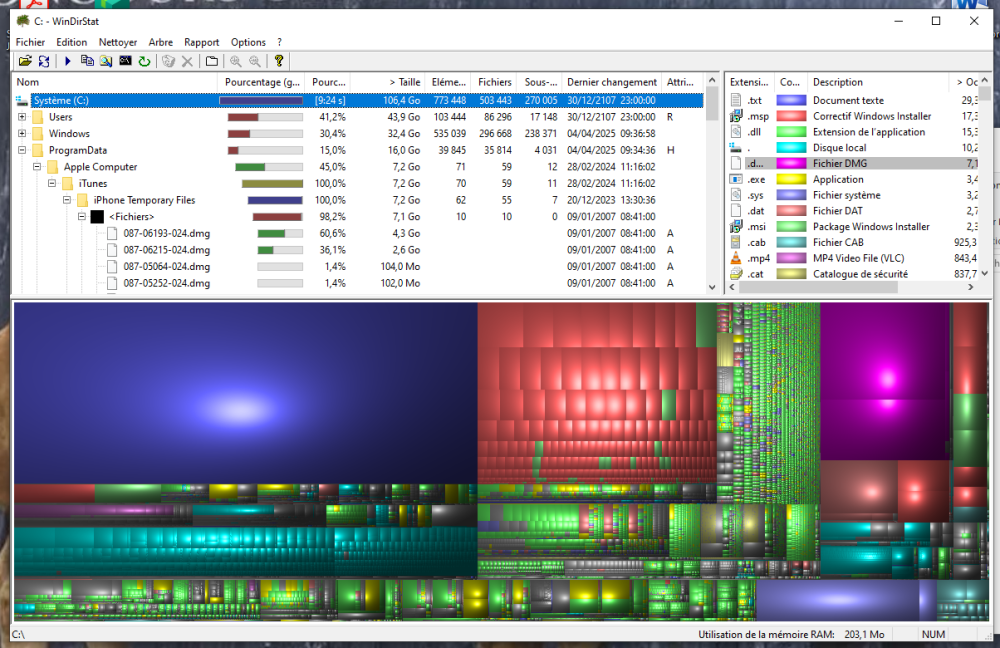Viewport: 1000px width, 648px height.
Task: Click the Zoom In magnifier icon
Action: [235, 61]
